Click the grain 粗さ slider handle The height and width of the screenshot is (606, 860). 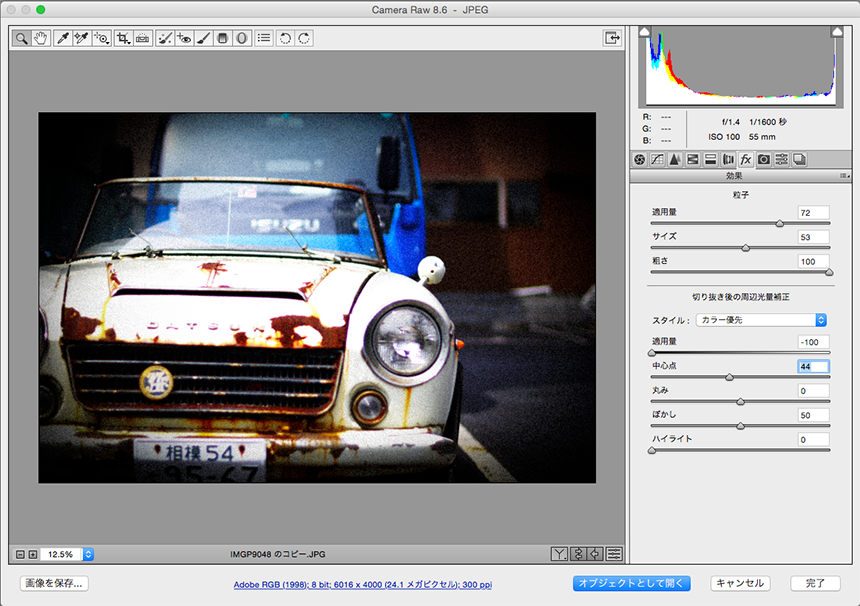click(829, 272)
